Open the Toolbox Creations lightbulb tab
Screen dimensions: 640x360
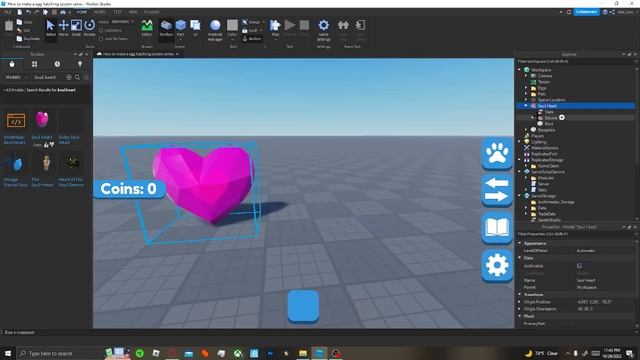click(x=80, y=64)
